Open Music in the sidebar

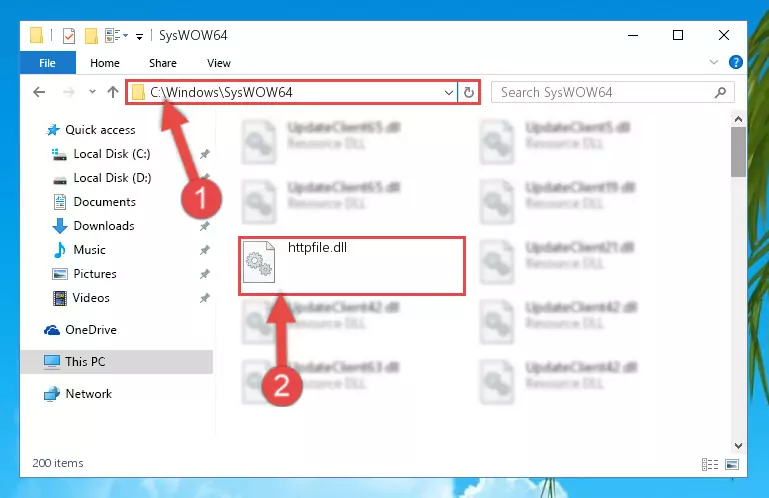point(89,250)
